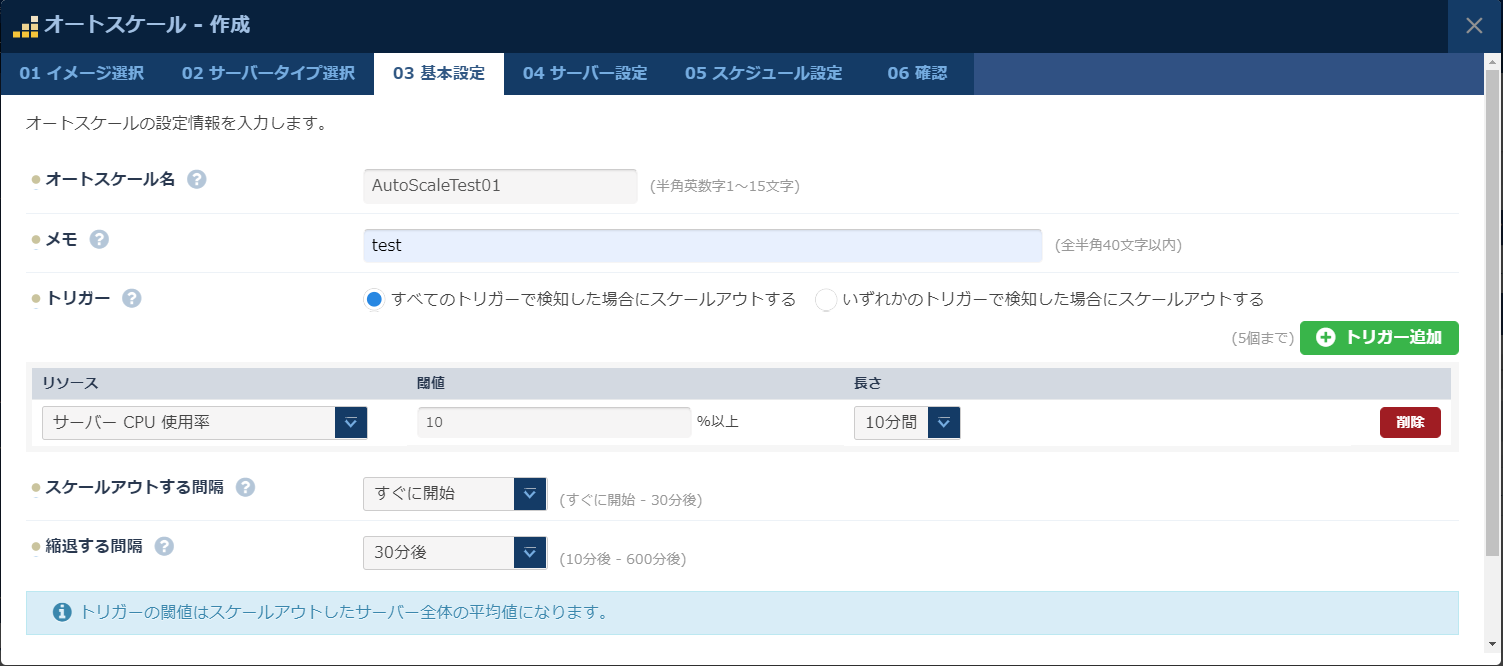This screenshot has width=1503, height=666.
Task: Switch to the 04 サーバー設定 tab
Action: (584, 73)
